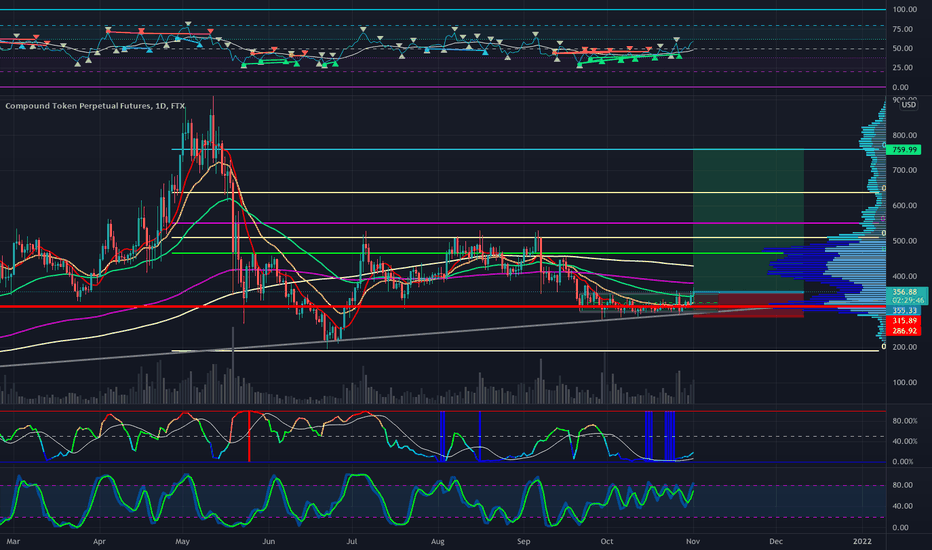Image resolution: width=932 pixels, height=550 pixels.
Task: Click the Aug label on time axis
Action: point(437,542)
